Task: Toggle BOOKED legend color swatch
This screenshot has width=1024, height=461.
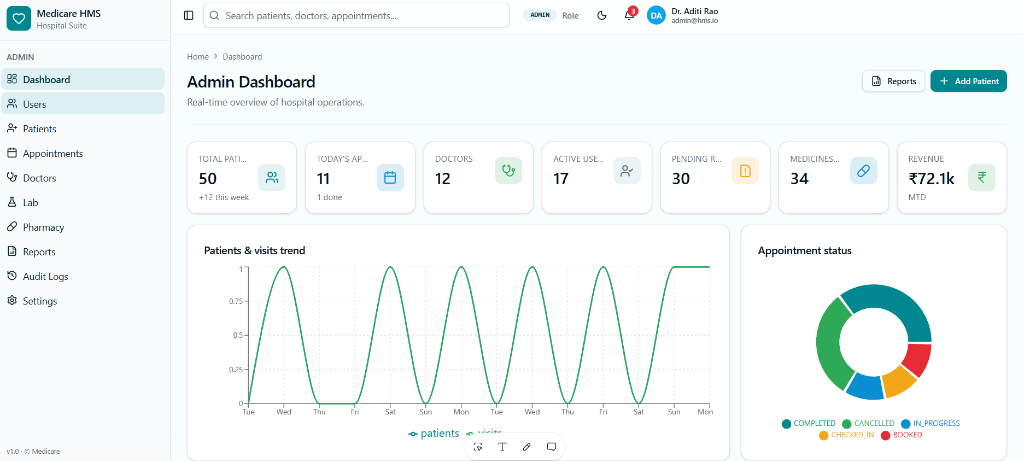Action: click(886, 435)
